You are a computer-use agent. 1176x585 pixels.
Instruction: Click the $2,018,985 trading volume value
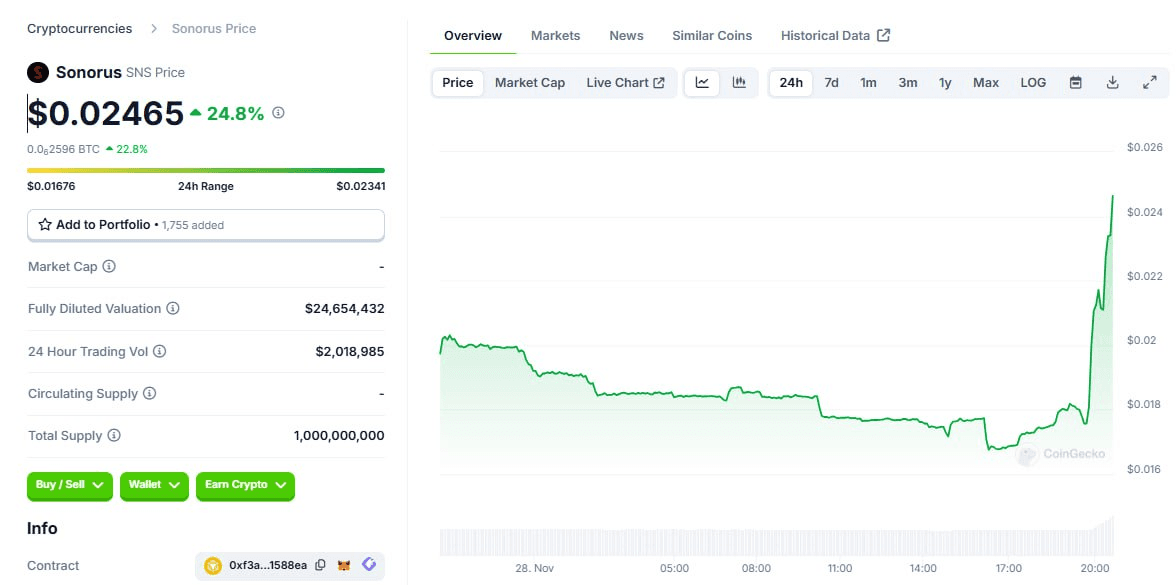tap(350, 351)
